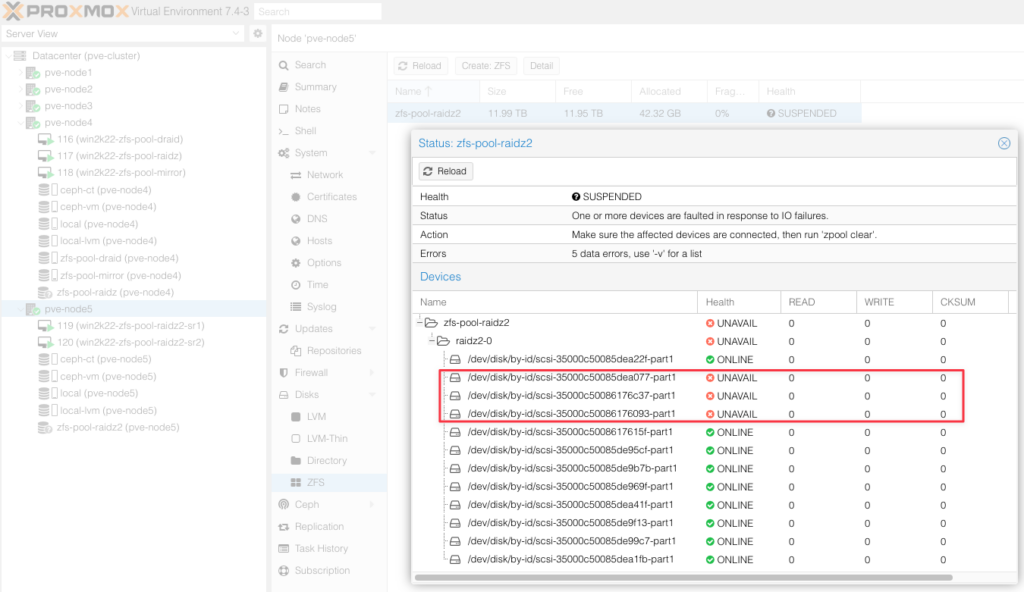Collapse the raidz2-0 vdev group

coord(432,340)
